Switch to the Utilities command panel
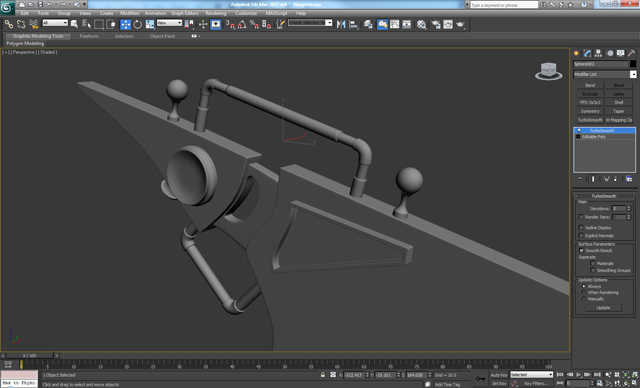 click(x=631, y=53)
